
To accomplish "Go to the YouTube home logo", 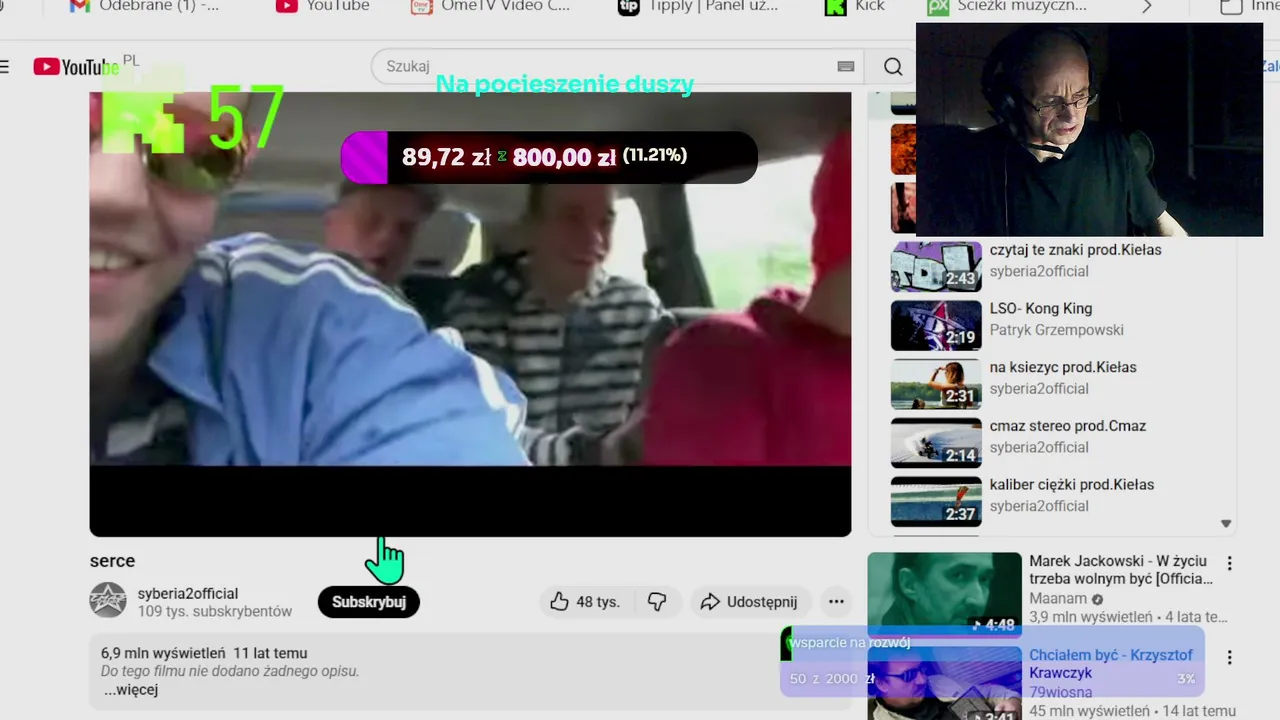I will coord(76,67).
